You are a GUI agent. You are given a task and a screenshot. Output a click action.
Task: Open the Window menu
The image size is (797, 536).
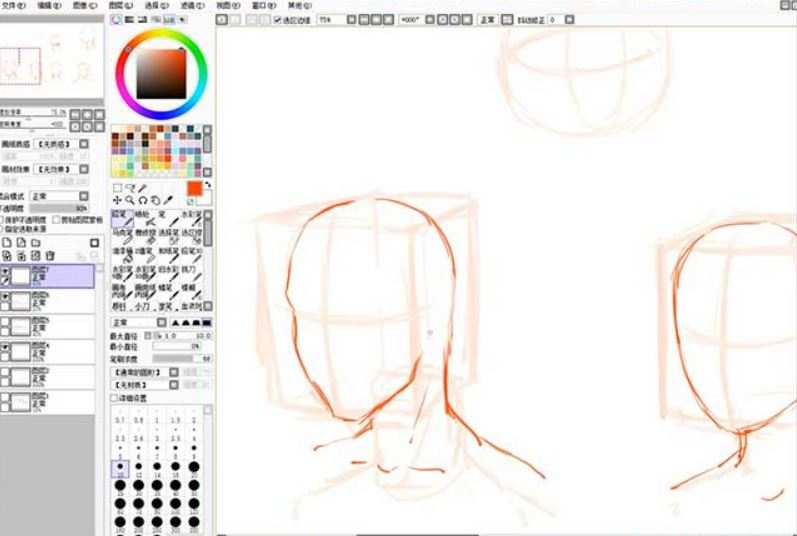pyautogui.click(x=258, y=5)
